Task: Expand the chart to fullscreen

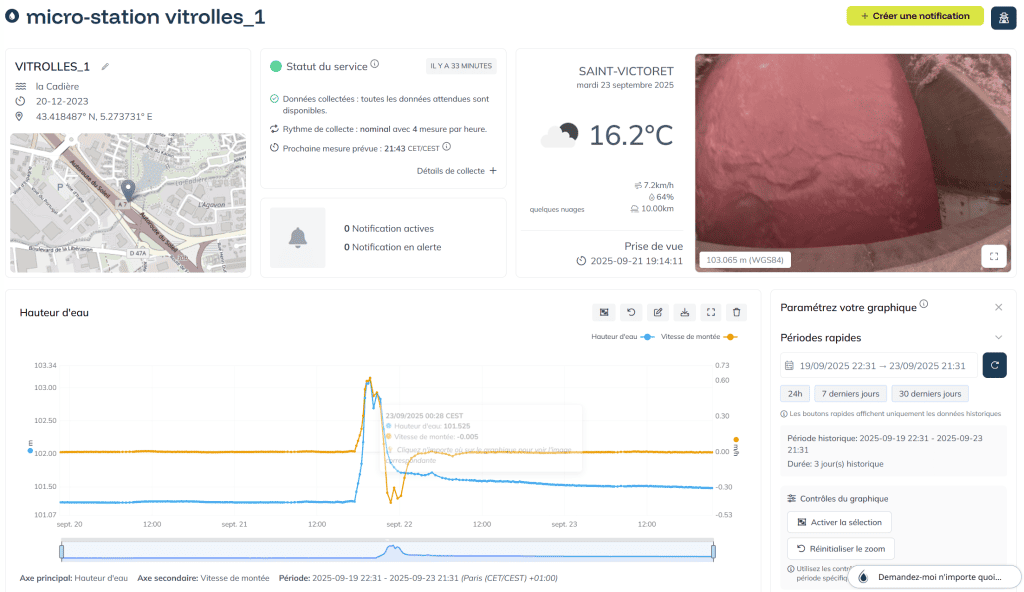Action: [x=710, y=312]
